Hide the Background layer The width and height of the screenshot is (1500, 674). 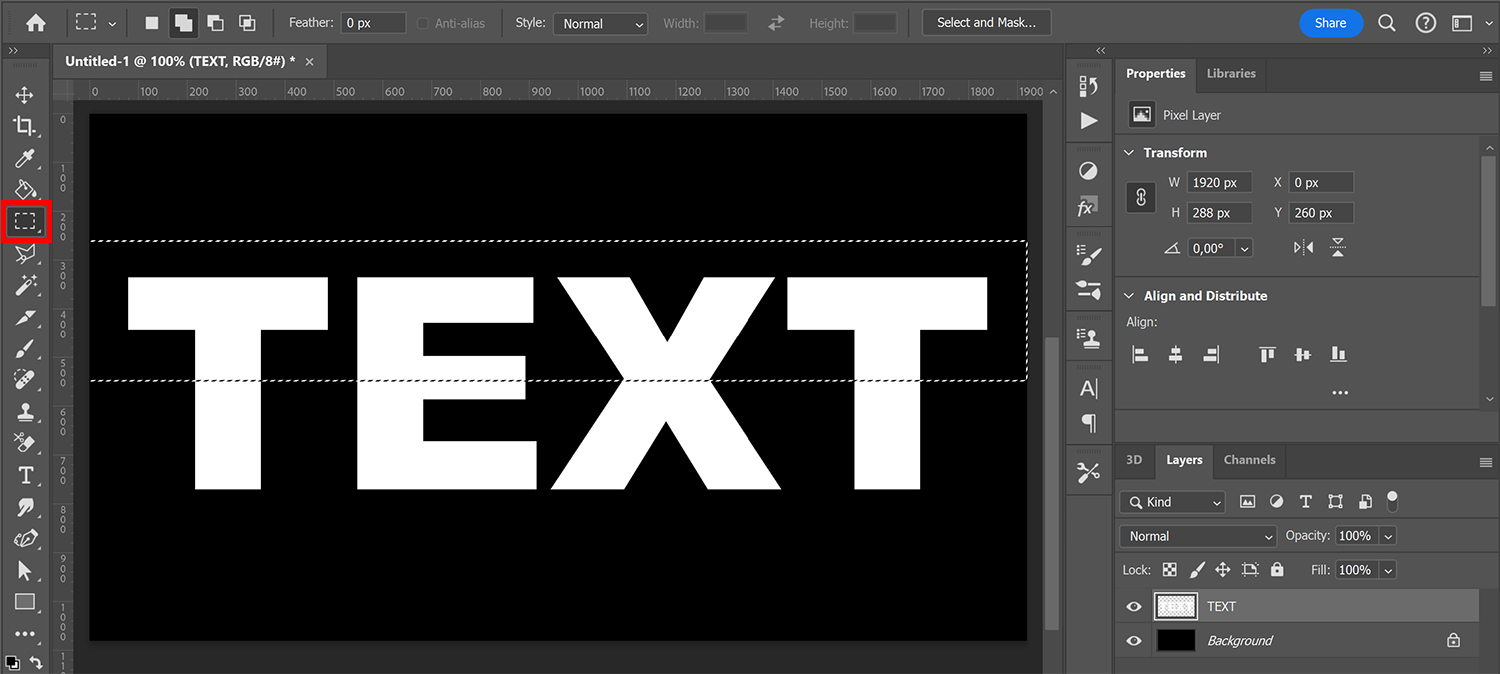pyautogui.click(x=1133, y=641)
